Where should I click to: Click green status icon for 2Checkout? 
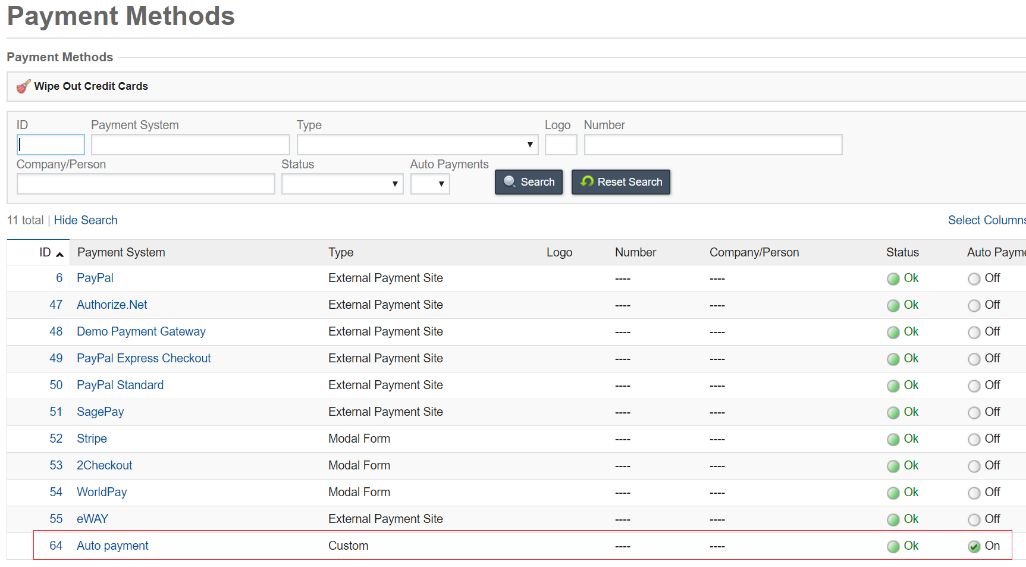(x=893, y=467)
